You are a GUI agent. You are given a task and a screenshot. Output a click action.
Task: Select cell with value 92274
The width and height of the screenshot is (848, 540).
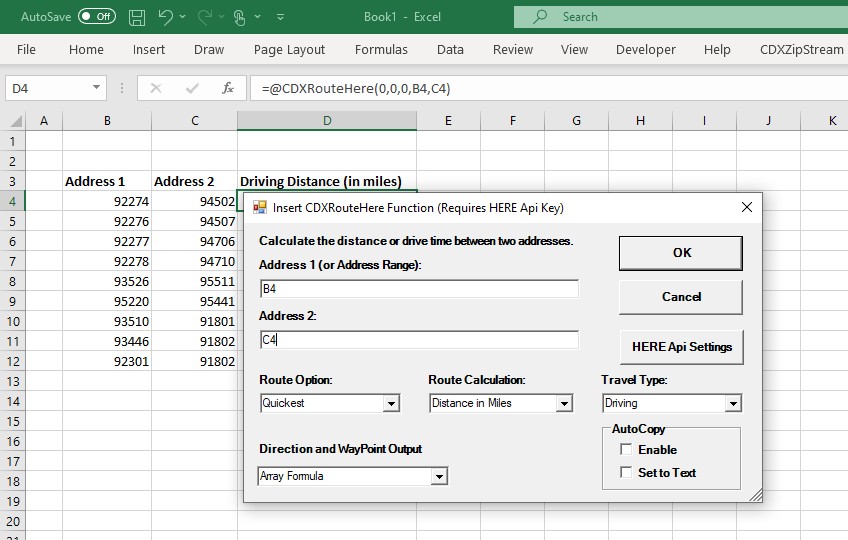point(107,201)
